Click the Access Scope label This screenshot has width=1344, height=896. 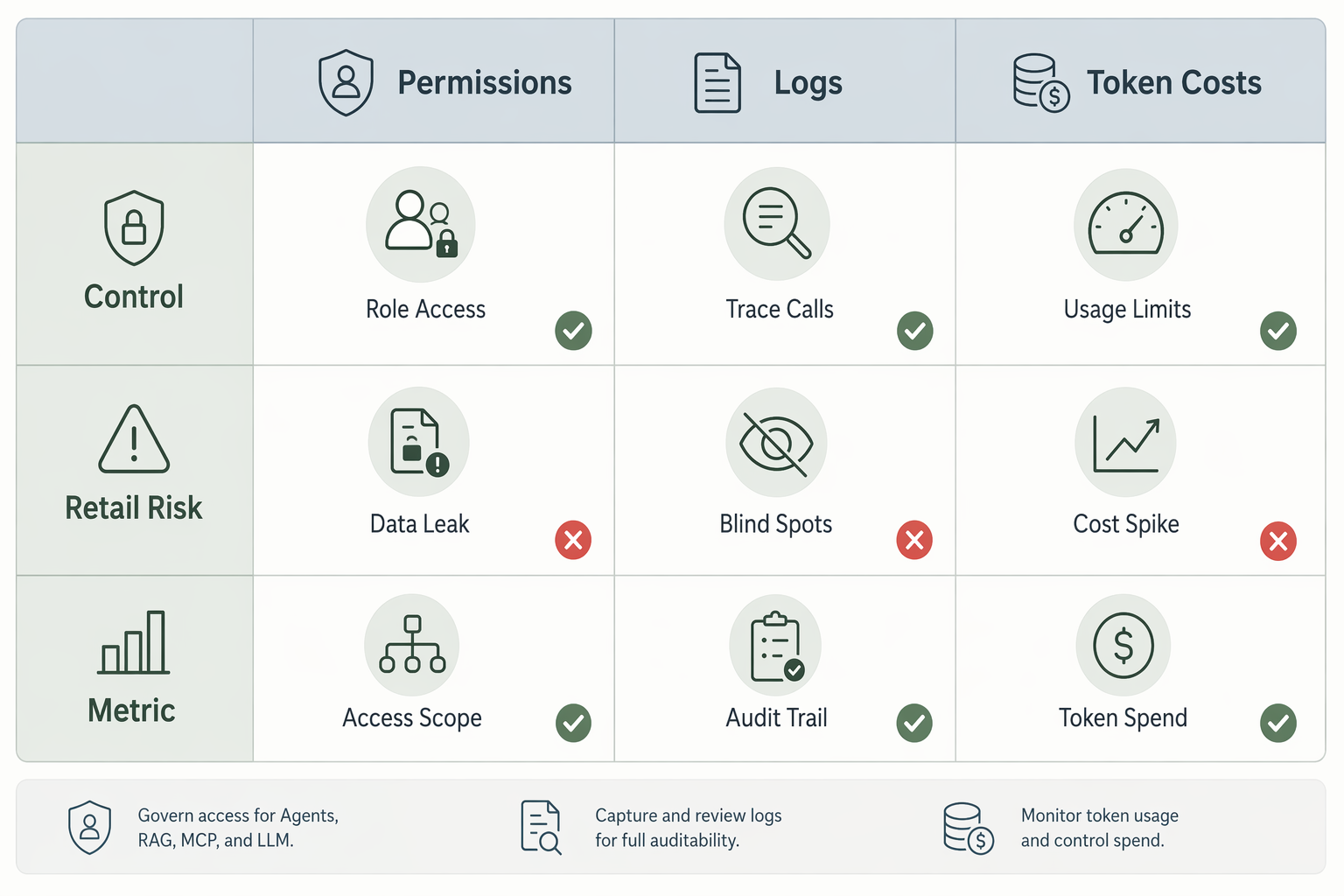click(x=412, y=718)
